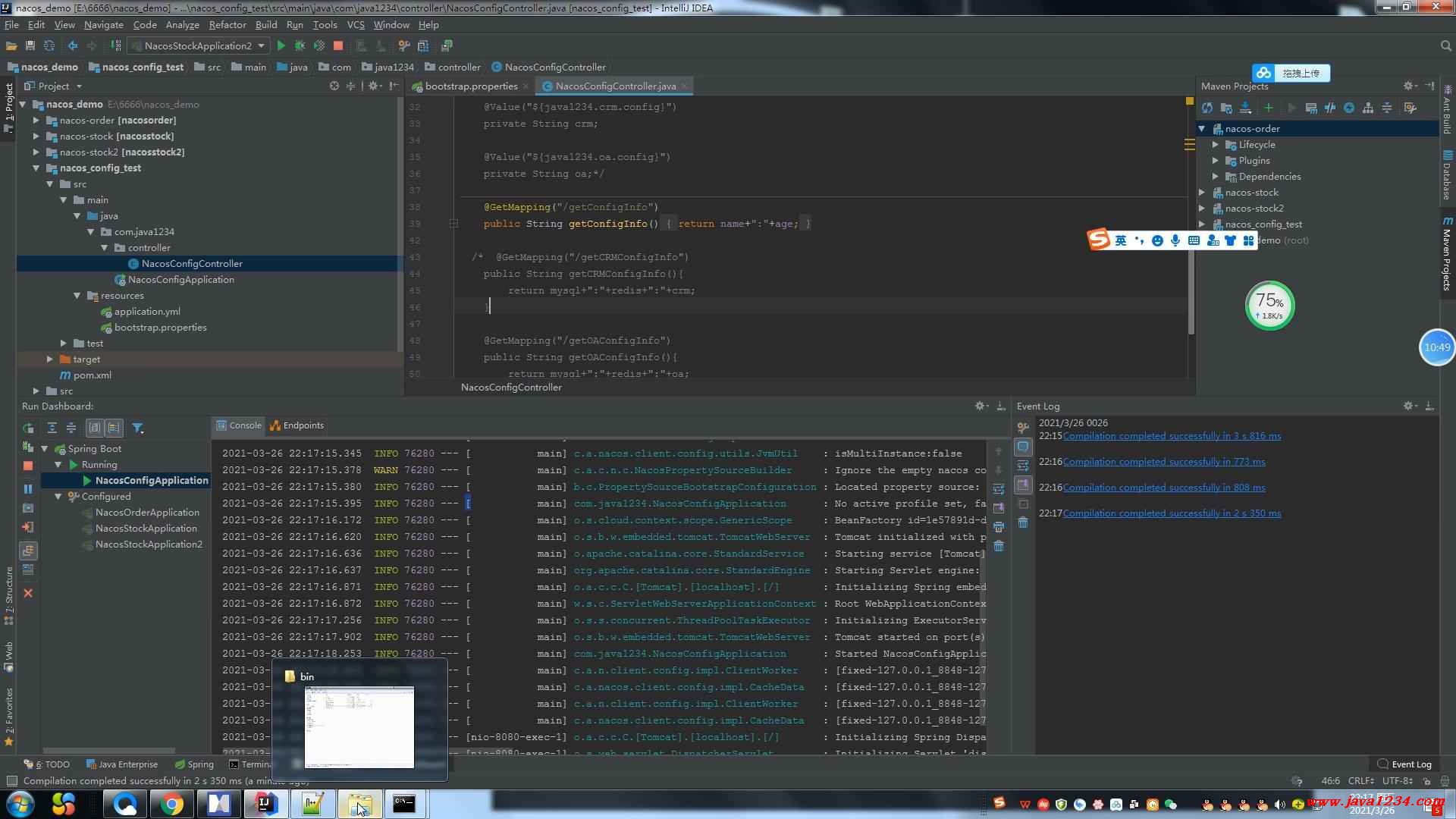The image size is (1456, 819).
Task: Run with coverage from the main toolbar
Action: point(319,45)
